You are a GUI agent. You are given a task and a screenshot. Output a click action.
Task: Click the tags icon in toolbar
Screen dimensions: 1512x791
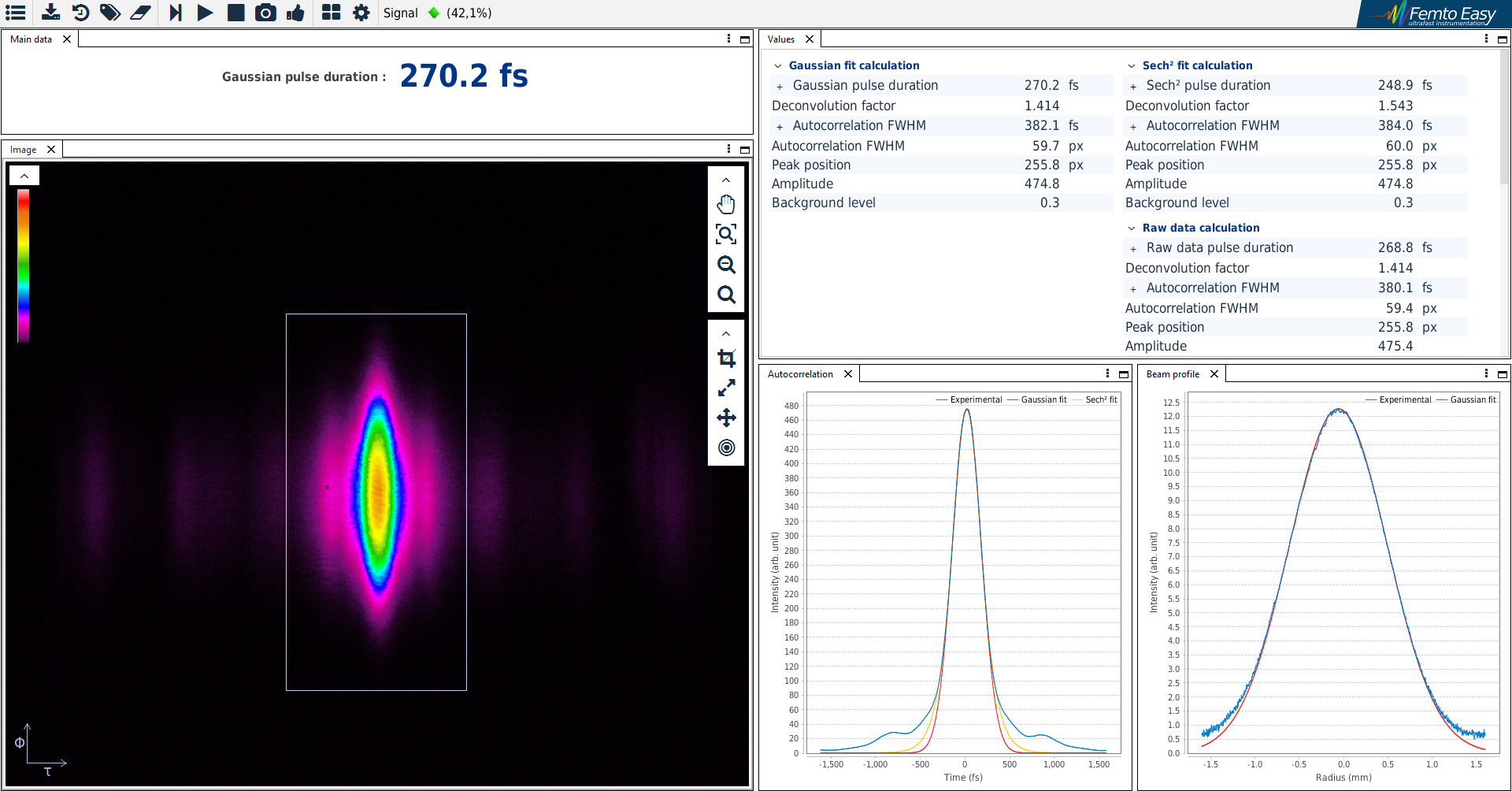click(110, 13)
